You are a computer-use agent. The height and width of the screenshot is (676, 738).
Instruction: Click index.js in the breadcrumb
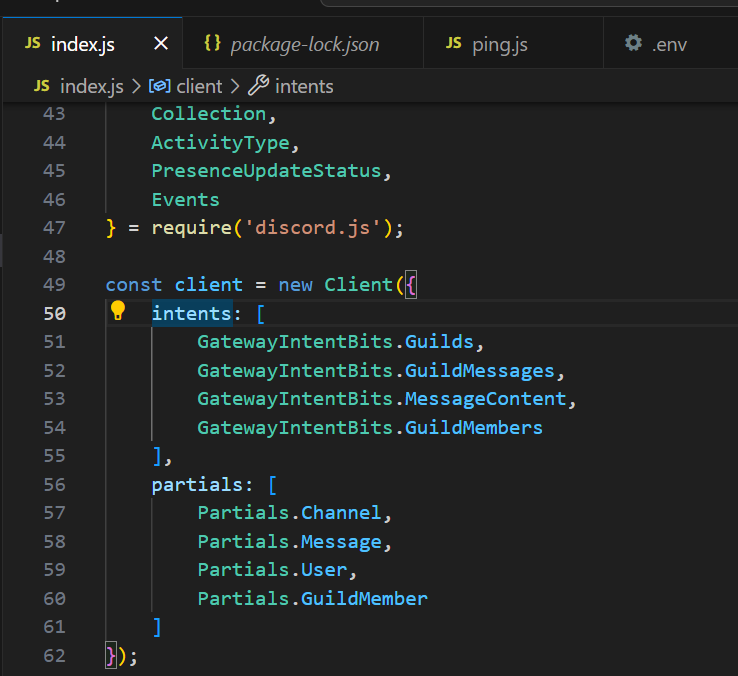click(92, 87)
